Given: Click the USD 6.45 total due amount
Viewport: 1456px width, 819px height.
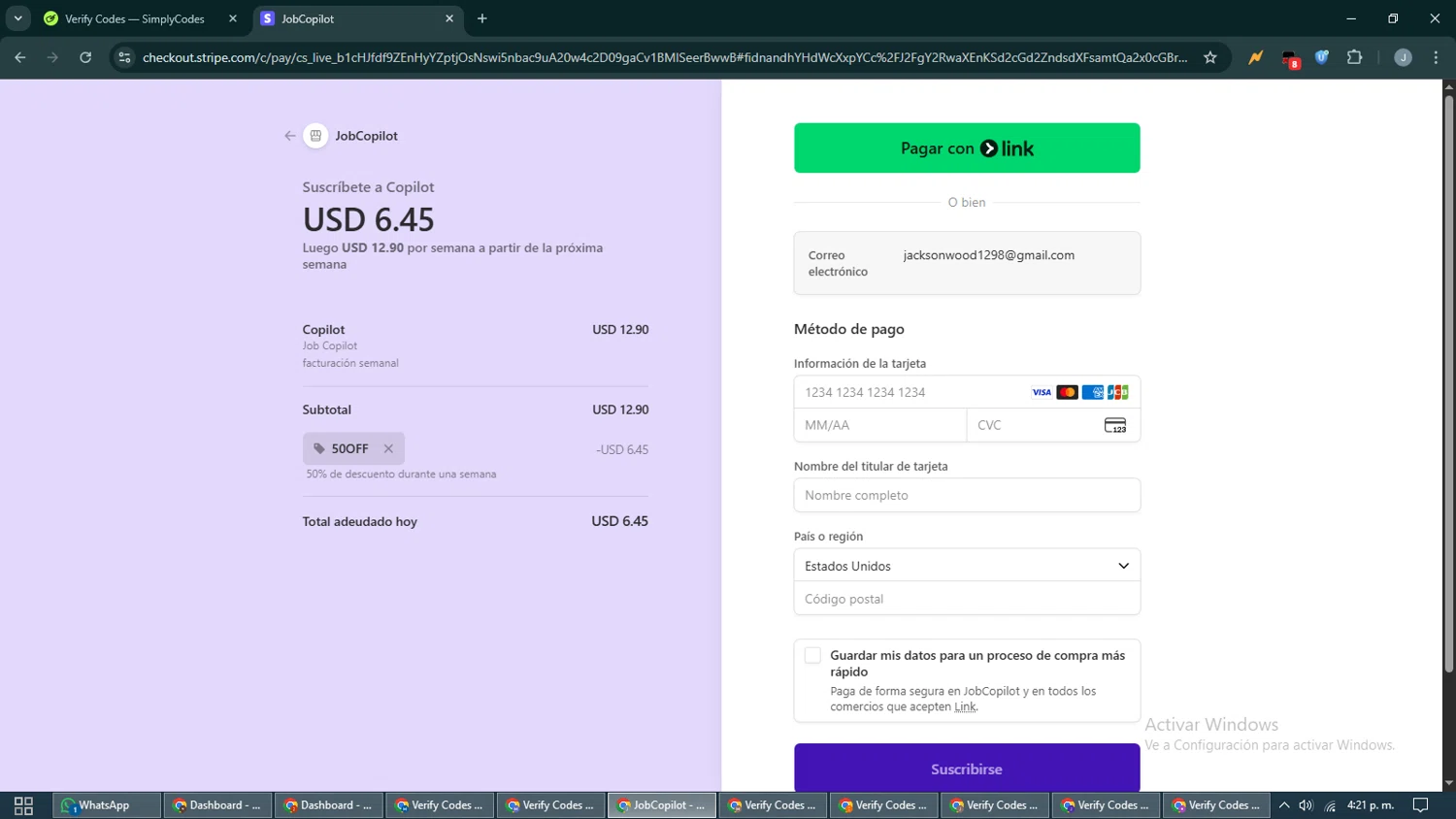Looking at the screenshot, I should pyautogui.click(x=619, y=521).
